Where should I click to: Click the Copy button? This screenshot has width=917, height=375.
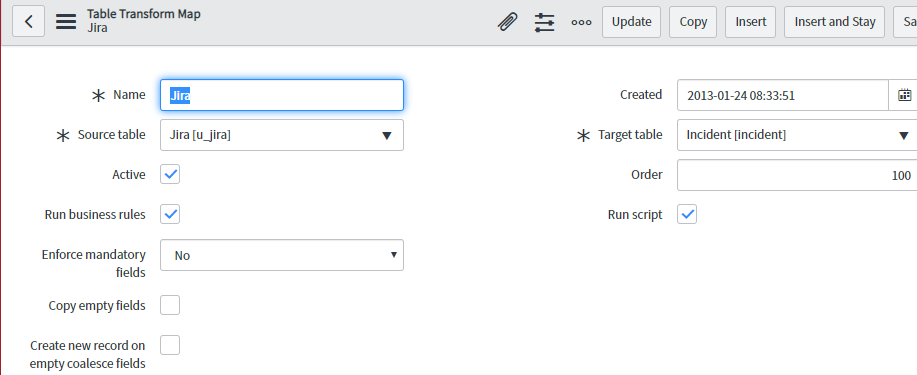(x=693, y=22)
